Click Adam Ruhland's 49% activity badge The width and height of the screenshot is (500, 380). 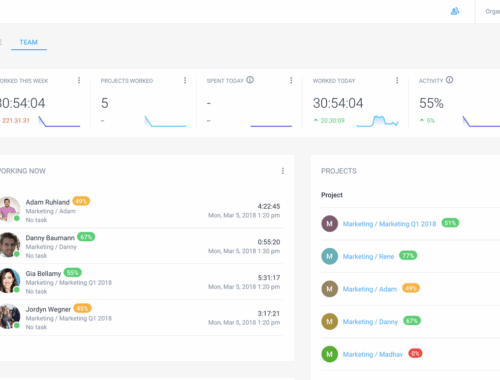click(x=81, y=201)
